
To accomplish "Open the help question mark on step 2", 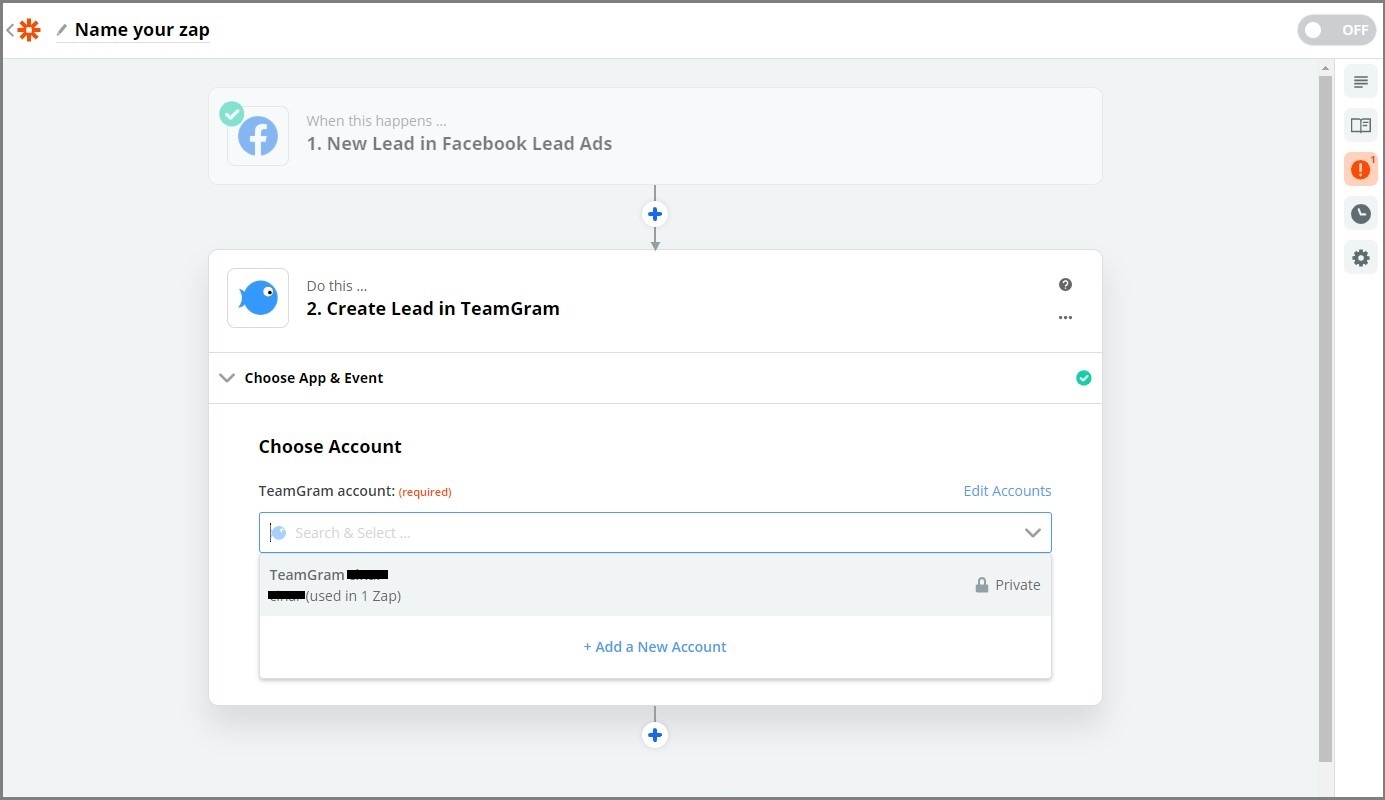I will 1065,285.
